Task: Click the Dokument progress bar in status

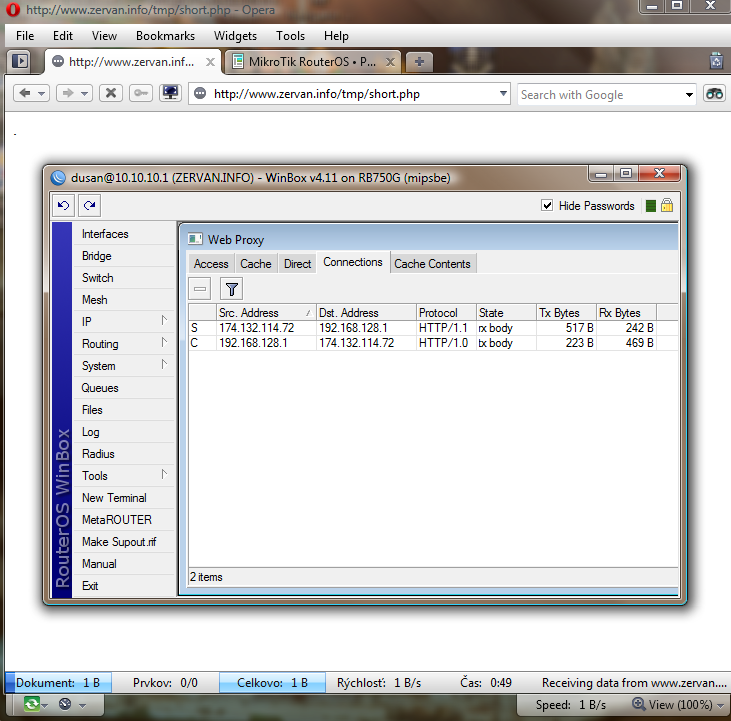Action: coord(59,683)
